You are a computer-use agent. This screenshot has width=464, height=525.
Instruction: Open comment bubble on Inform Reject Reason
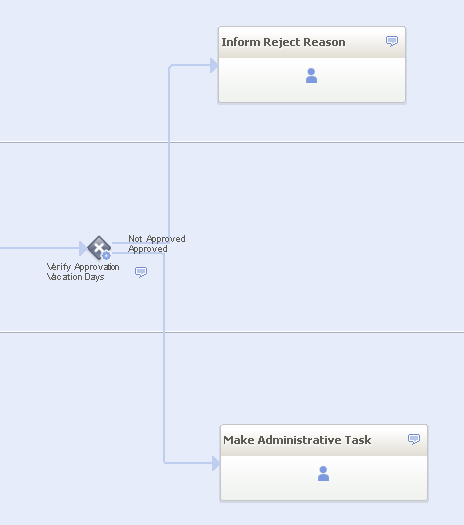click(392, 41)
